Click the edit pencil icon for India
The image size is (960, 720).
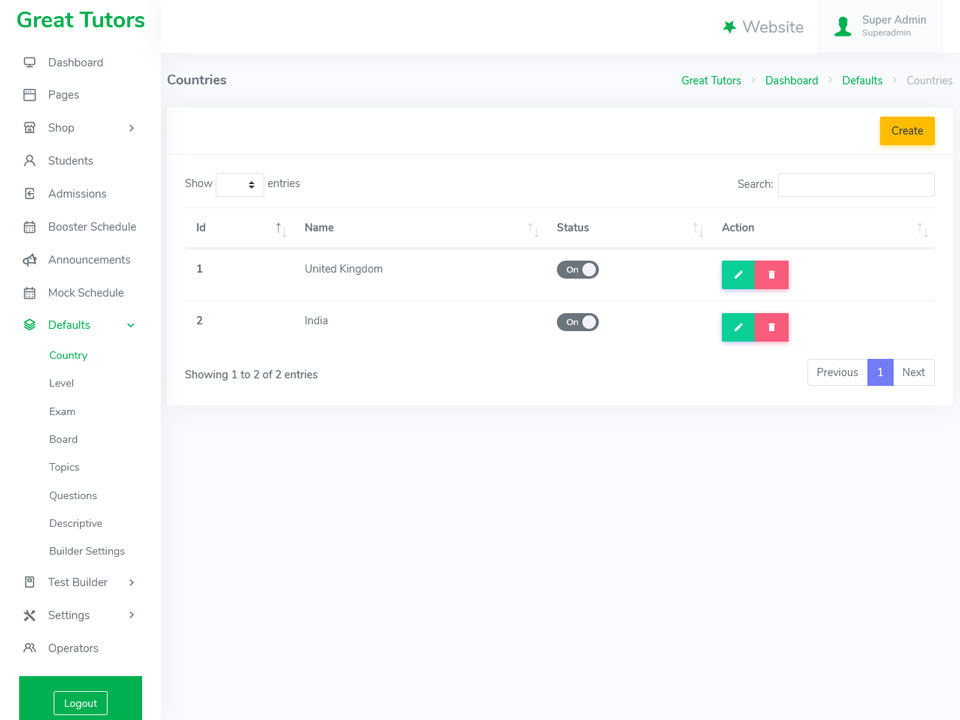[738, 328]
